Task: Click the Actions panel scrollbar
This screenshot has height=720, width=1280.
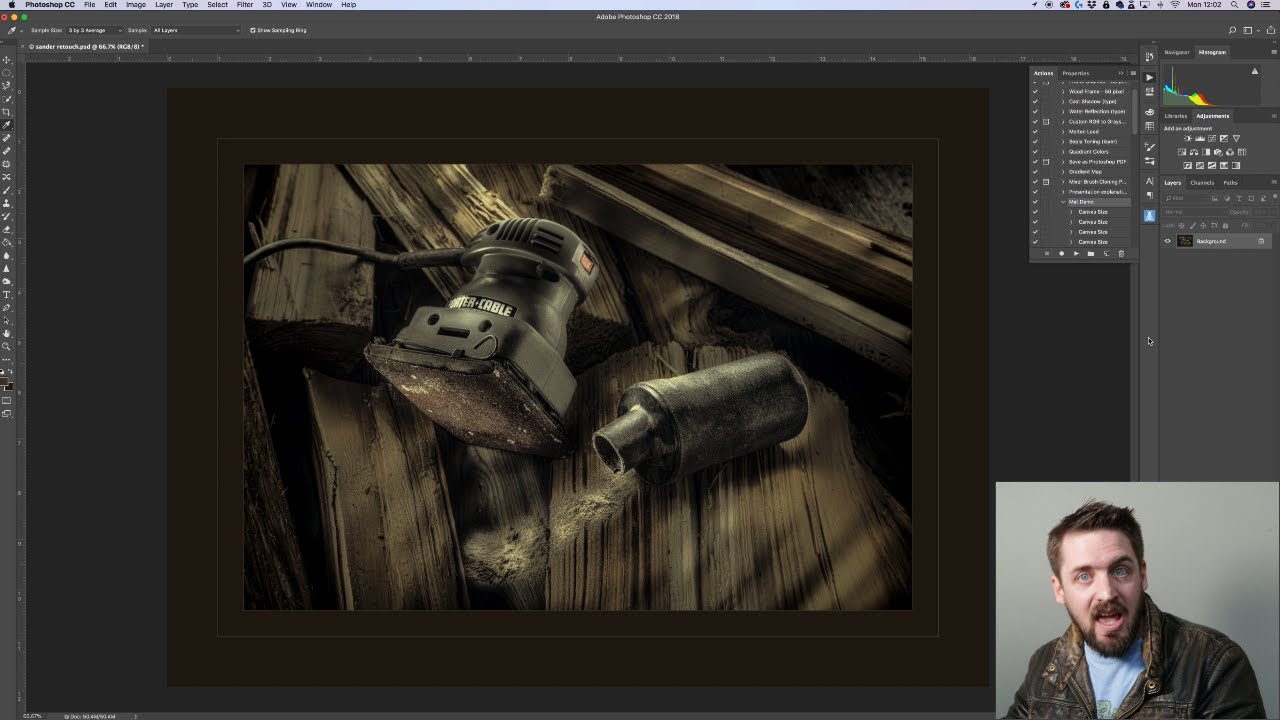Action: click(1134, 111)
